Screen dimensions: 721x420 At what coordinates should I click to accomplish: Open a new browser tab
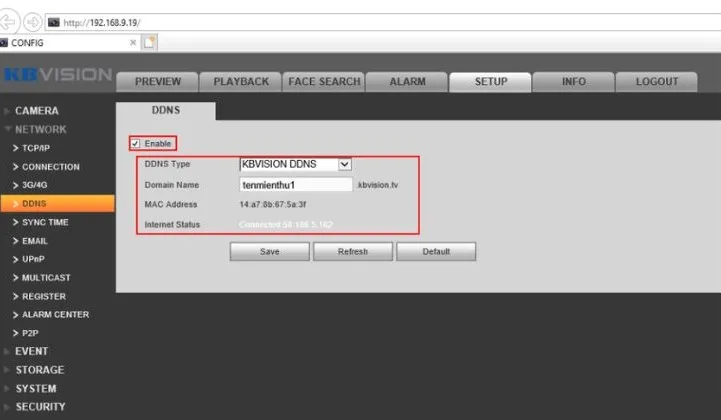point(149,42)
